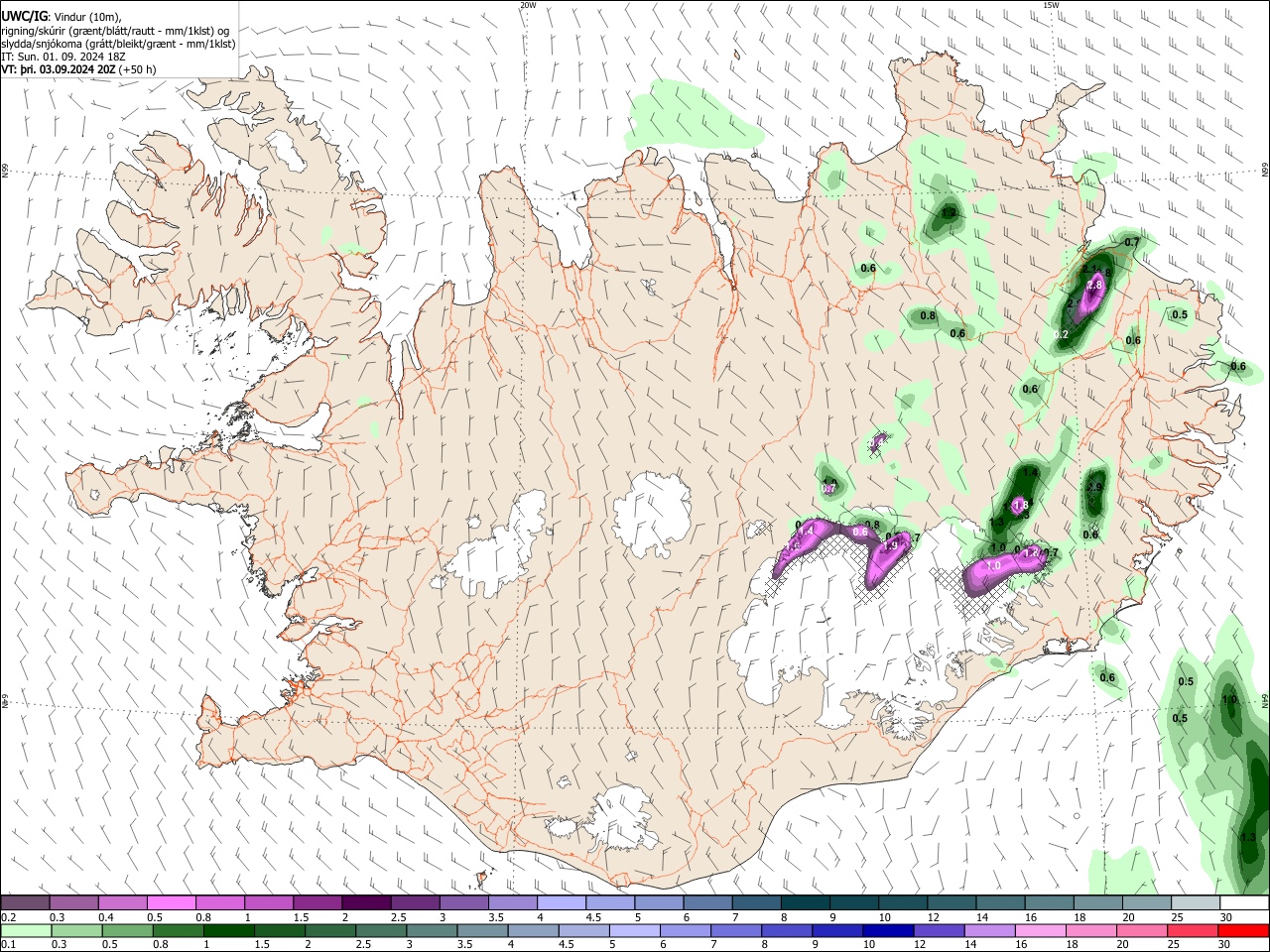Click the 'UWC/IG: Vindur (10m)' title line
The image size is (1270, 952).
(x=61, y=16)
